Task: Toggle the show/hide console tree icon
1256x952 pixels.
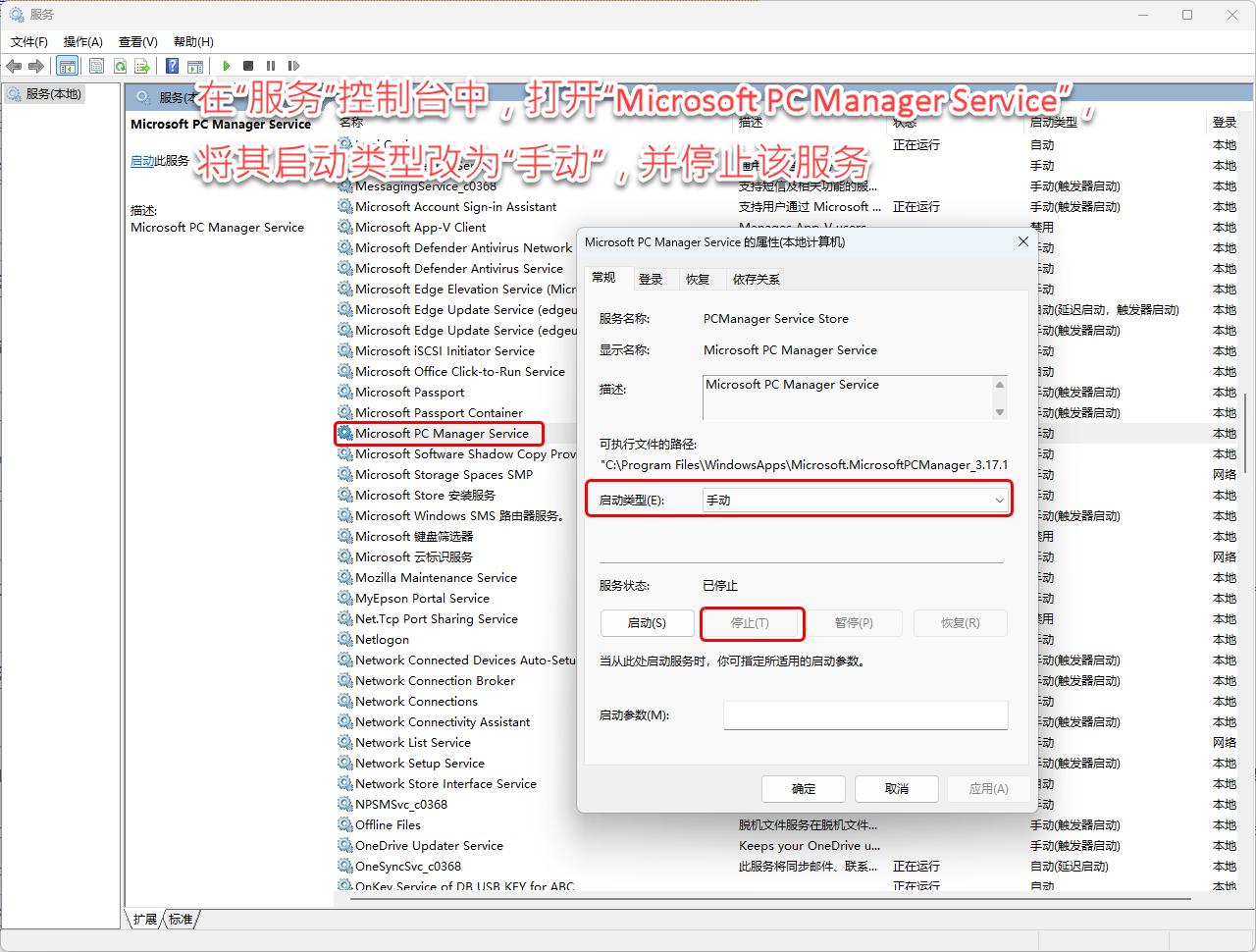Action: pyautogui.click(x=67, y=66)
